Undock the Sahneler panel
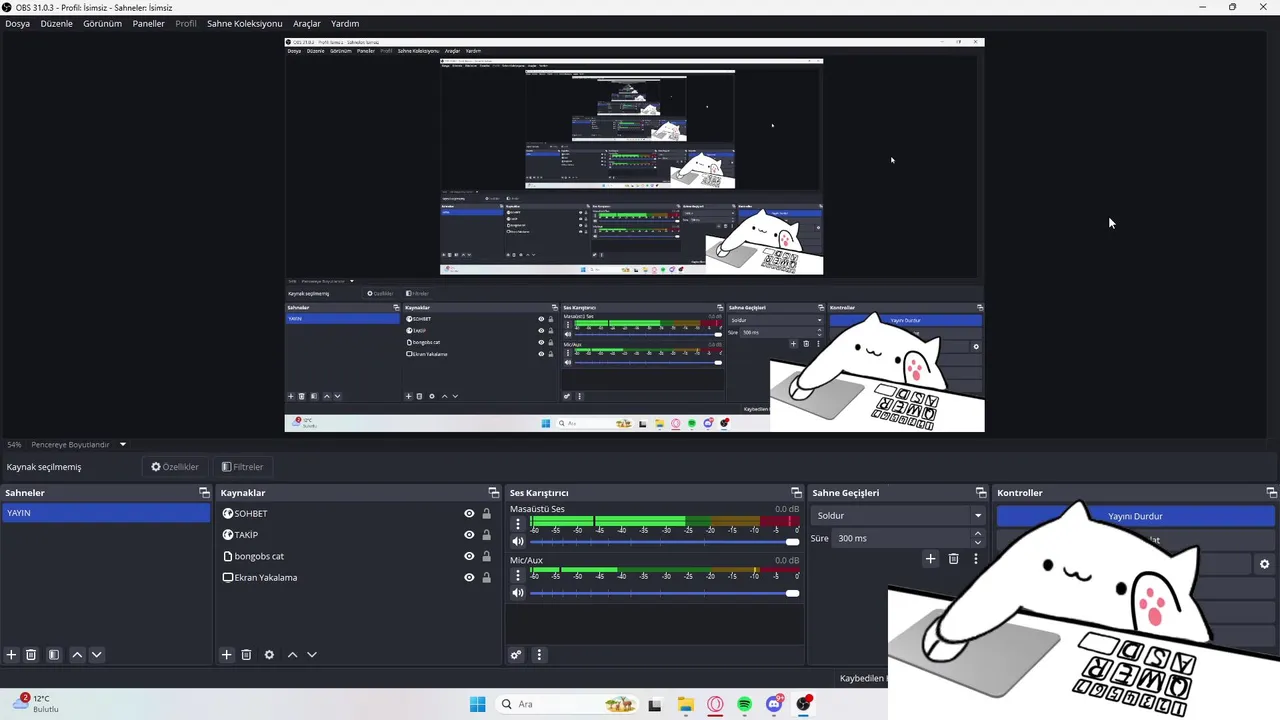The image size is (1280, 720). 204,493
